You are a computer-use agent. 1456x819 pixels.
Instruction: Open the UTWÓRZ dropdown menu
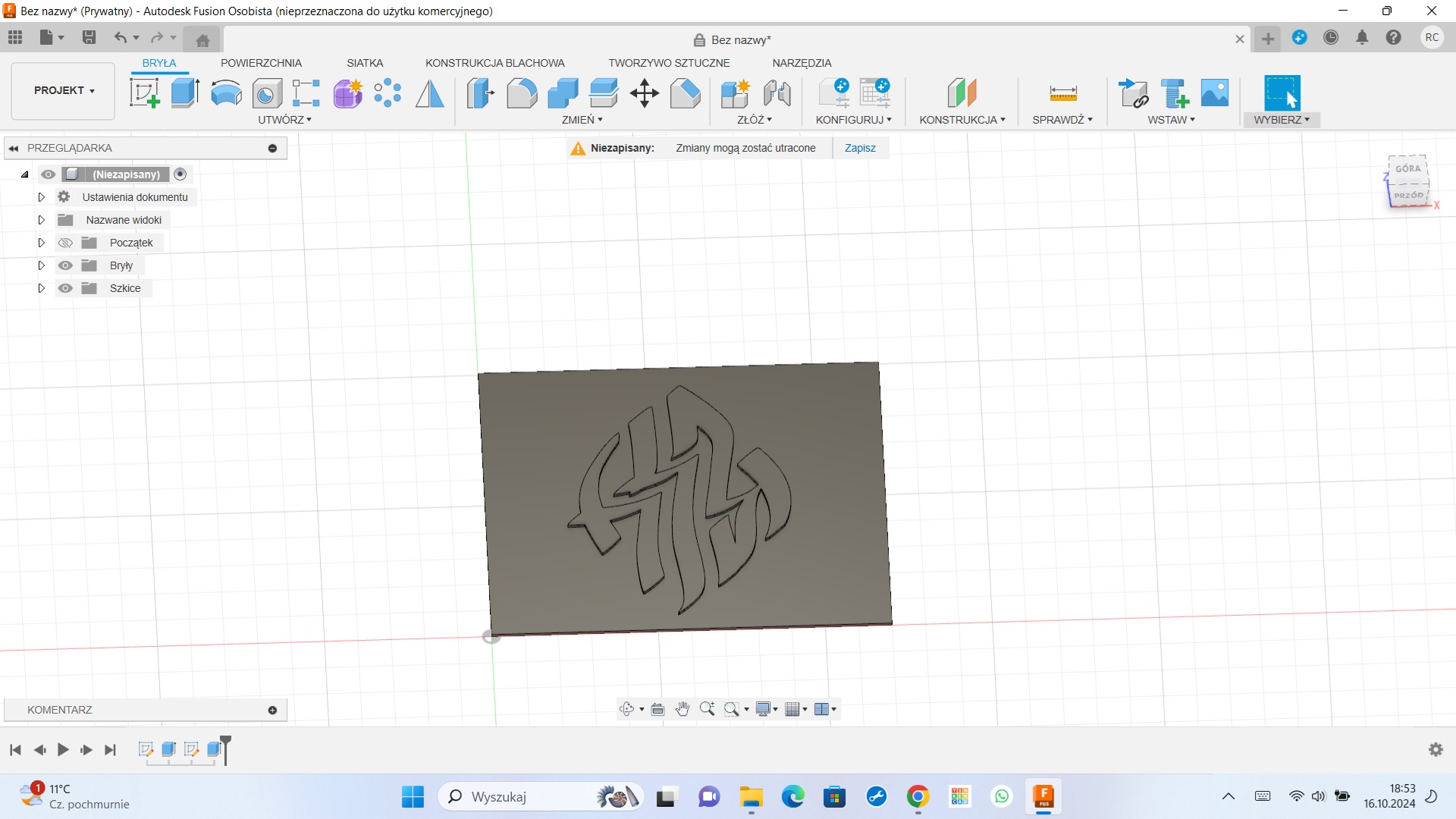coord(284,120)
